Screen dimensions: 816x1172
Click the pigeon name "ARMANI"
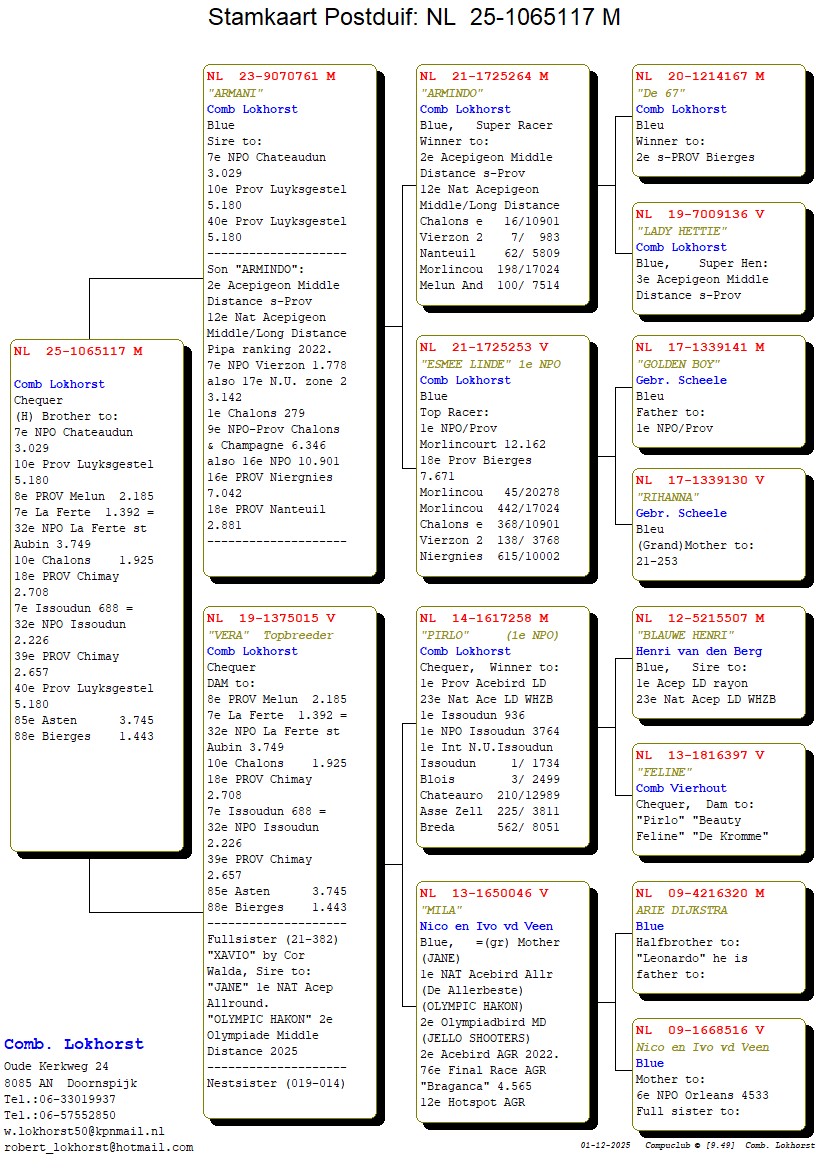pos(235,93)
